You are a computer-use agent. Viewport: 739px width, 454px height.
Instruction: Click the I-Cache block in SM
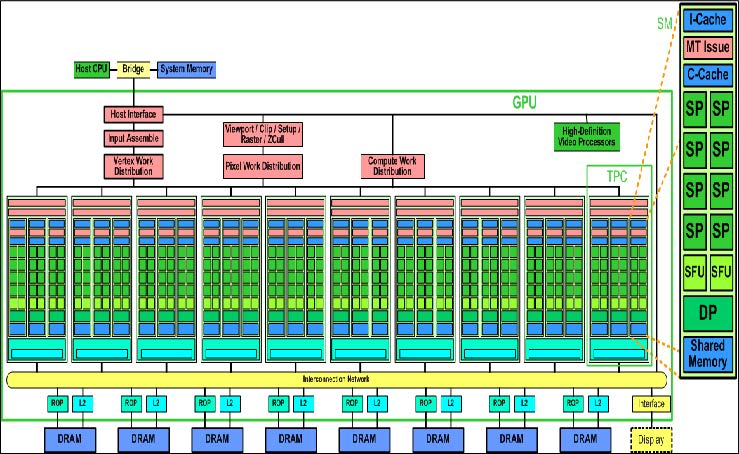[x=707, y=19]
